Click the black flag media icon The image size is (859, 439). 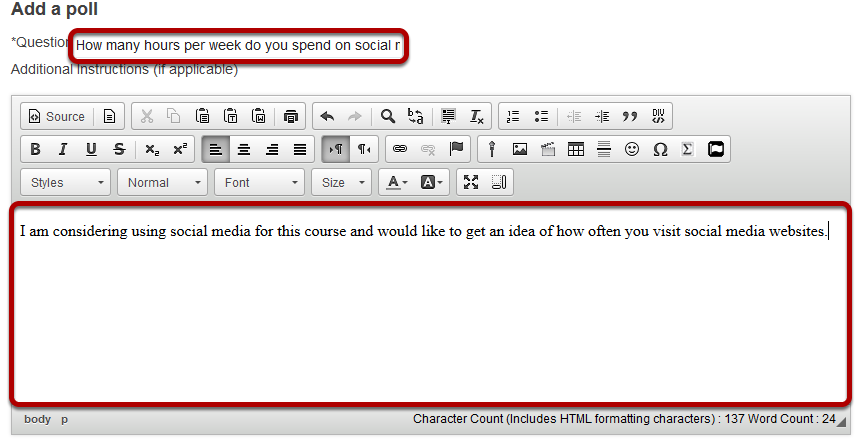pos(715,149)
